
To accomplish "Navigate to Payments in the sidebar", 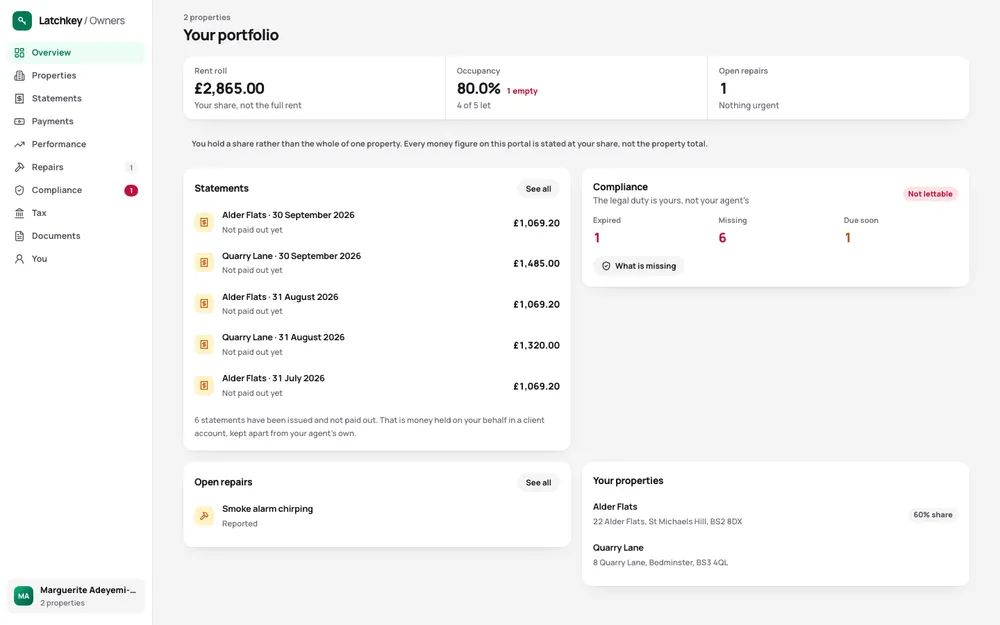I will tap(76, 121).
